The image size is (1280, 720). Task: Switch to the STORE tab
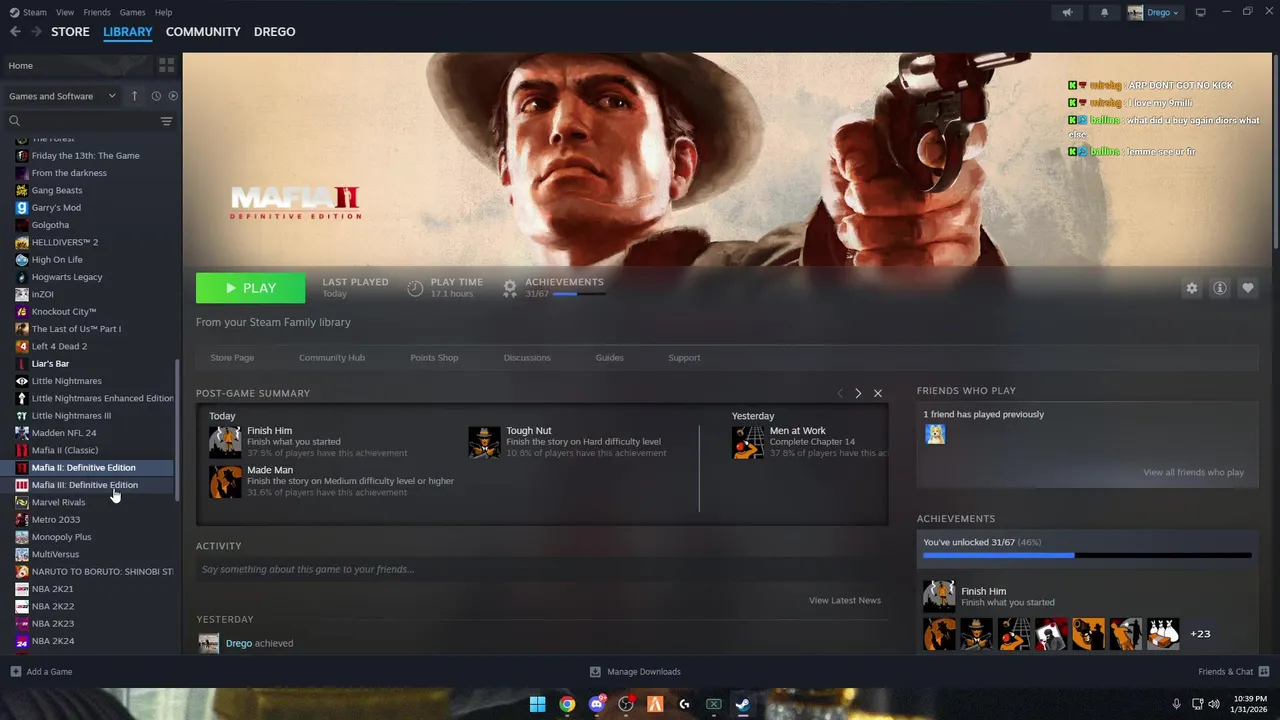point(70,32)
